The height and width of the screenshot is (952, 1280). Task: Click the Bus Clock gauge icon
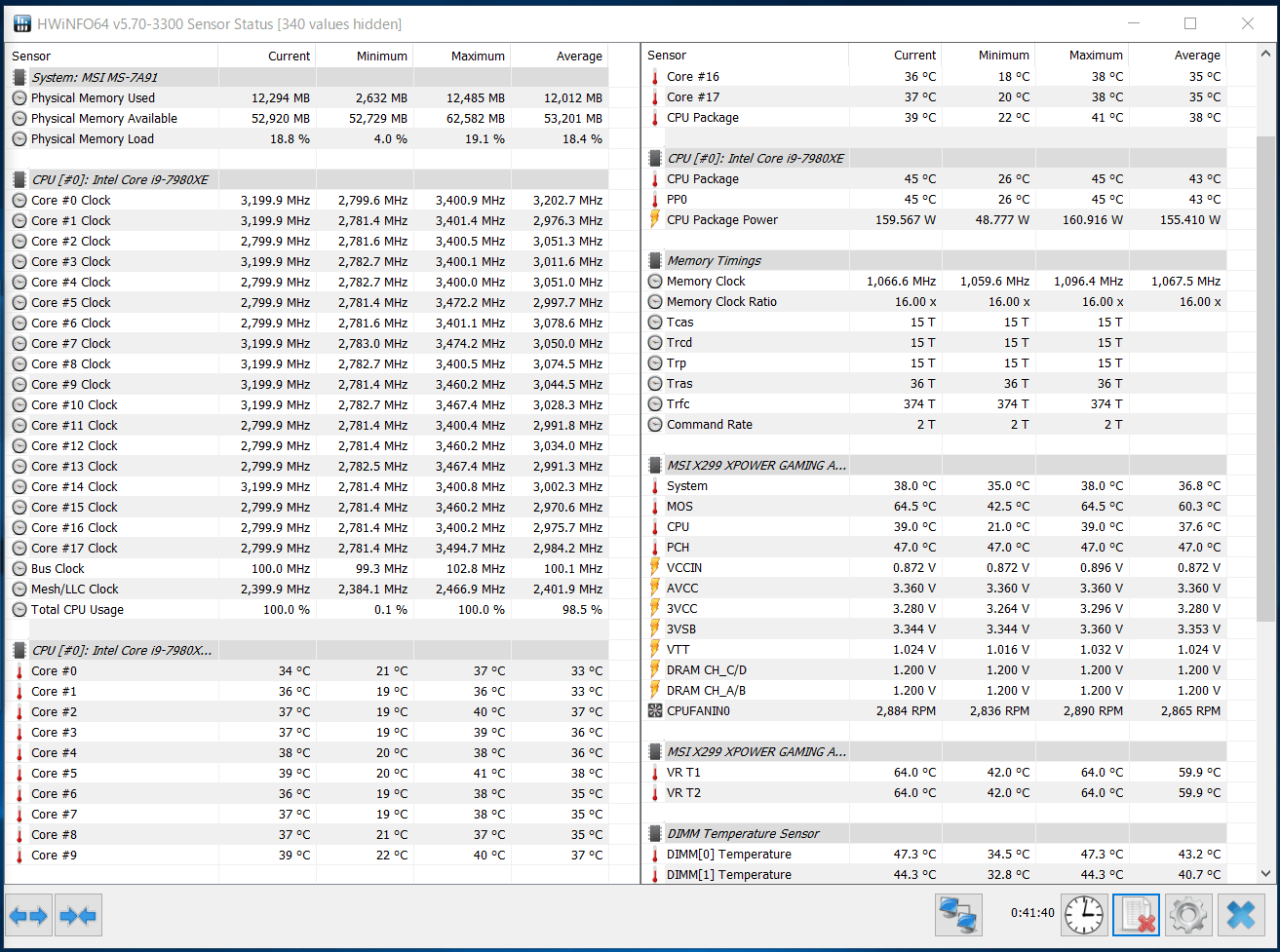(x=19, y=568)
